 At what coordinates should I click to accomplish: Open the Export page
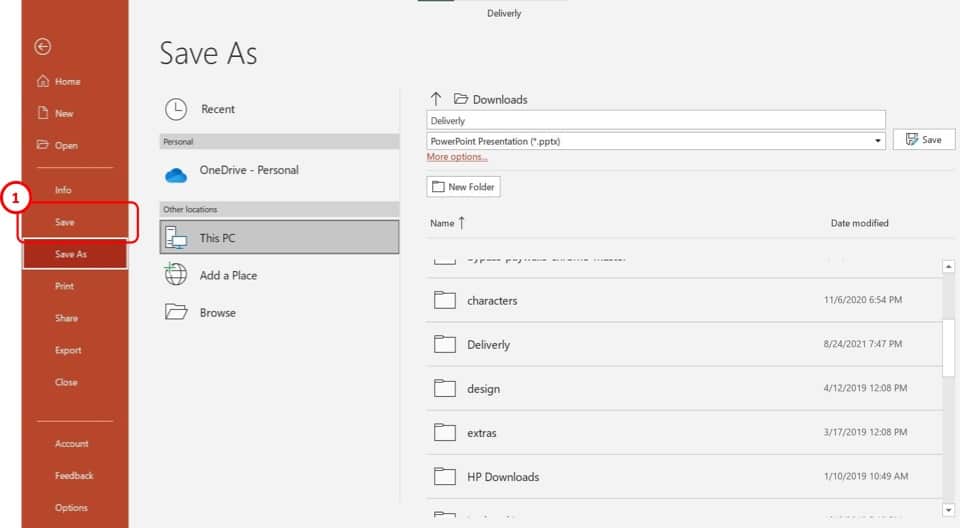(68, 350)
